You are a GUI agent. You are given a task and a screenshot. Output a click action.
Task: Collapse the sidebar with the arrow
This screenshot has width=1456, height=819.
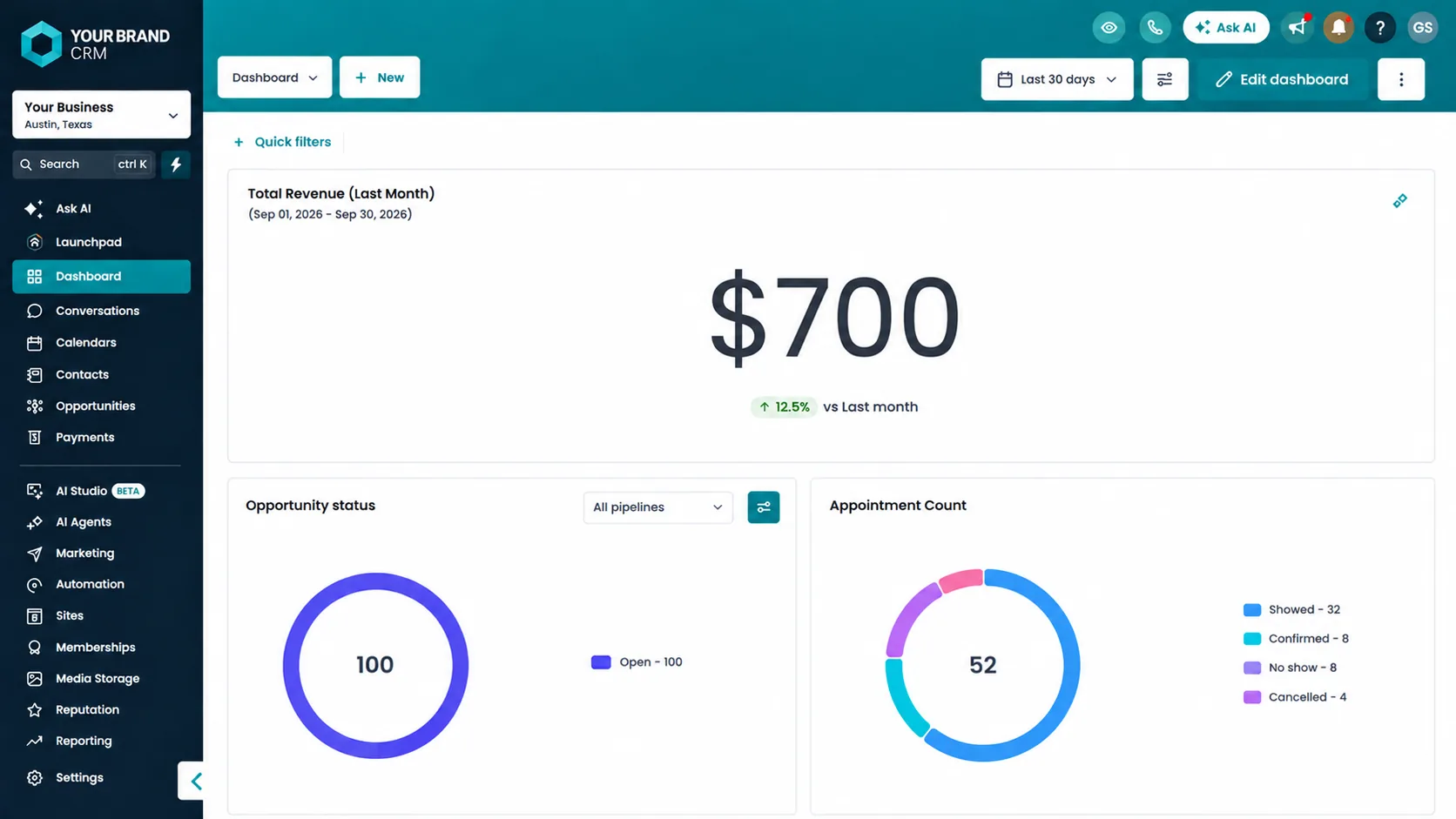[x=195, y=781]
